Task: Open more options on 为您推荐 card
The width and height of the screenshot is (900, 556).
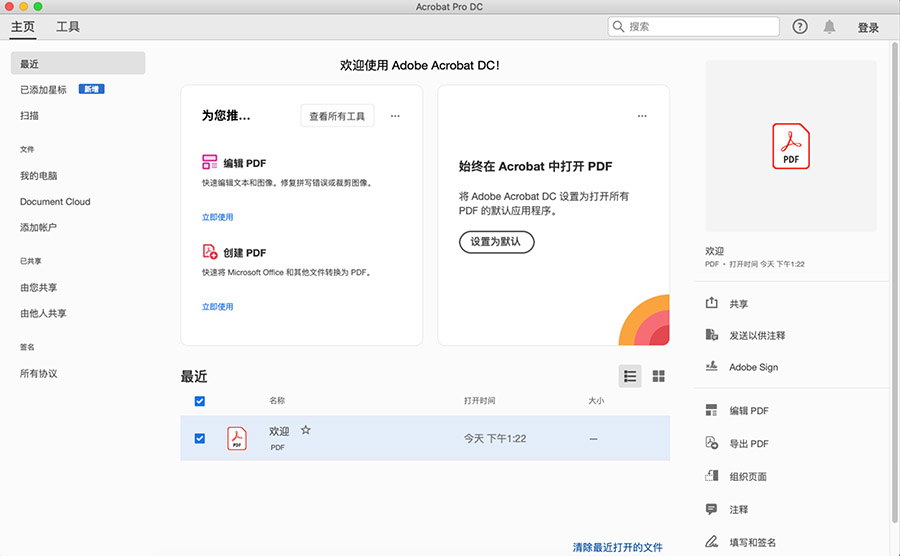Action: pyautogui.click(x=395, y=116)
